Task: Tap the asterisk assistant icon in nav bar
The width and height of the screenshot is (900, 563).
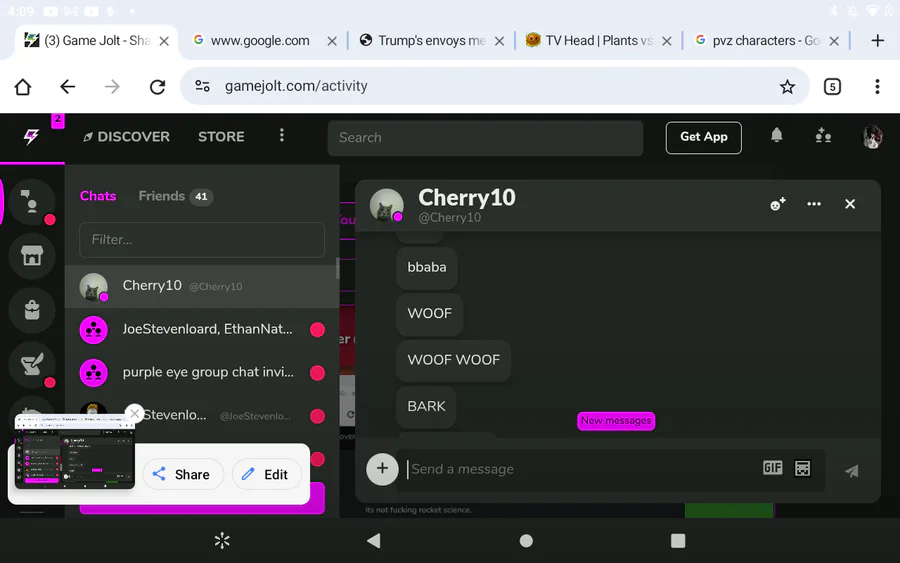Action: [x=222, y=541]
